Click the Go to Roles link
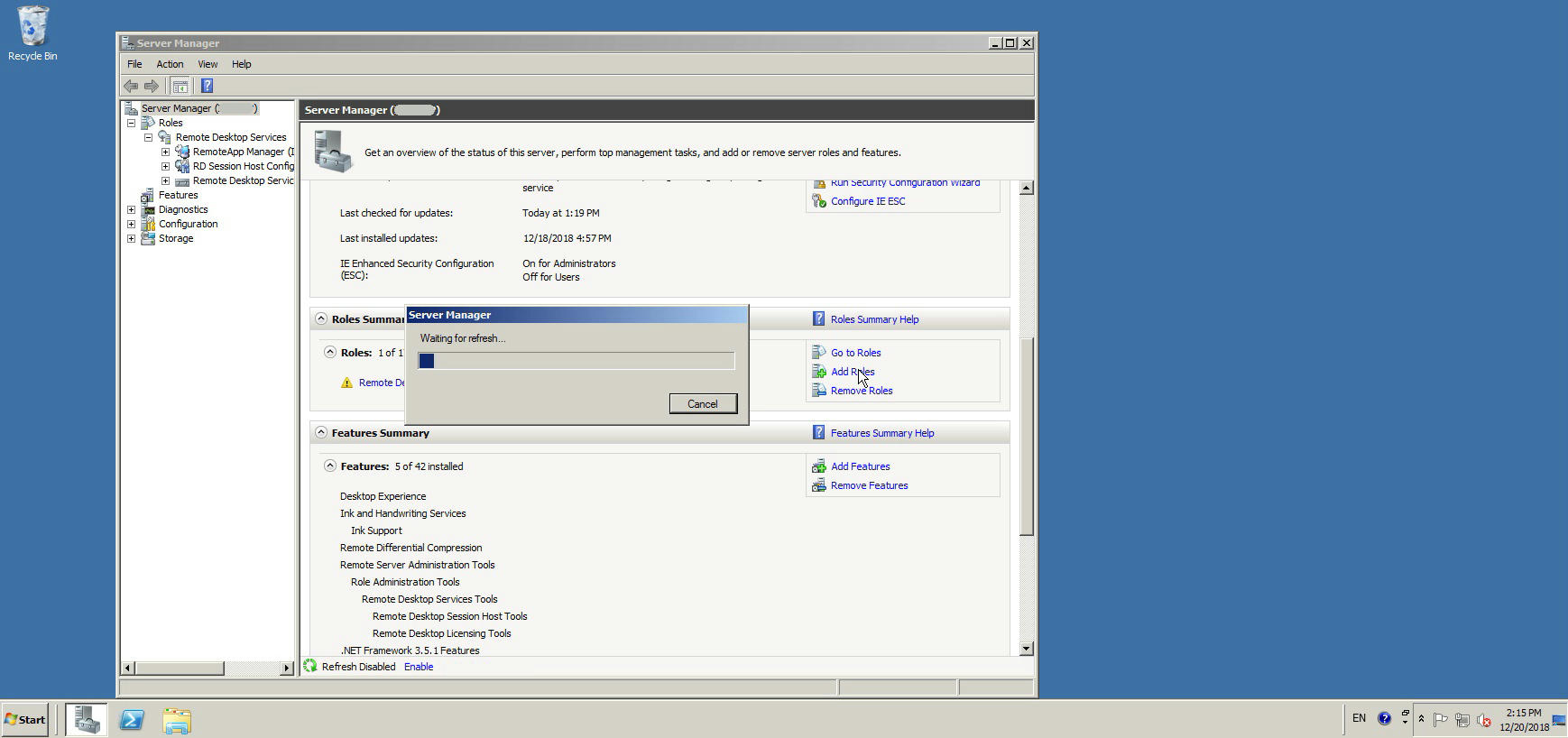 855,353
